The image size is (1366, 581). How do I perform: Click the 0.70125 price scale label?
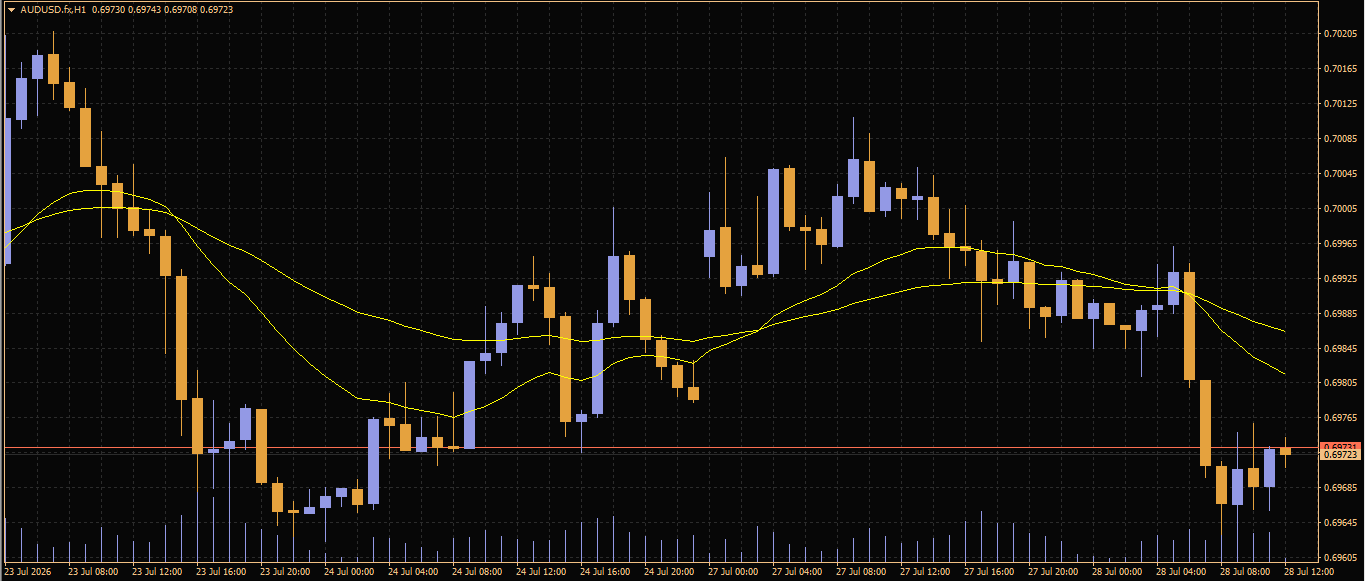coord(1339,104)
